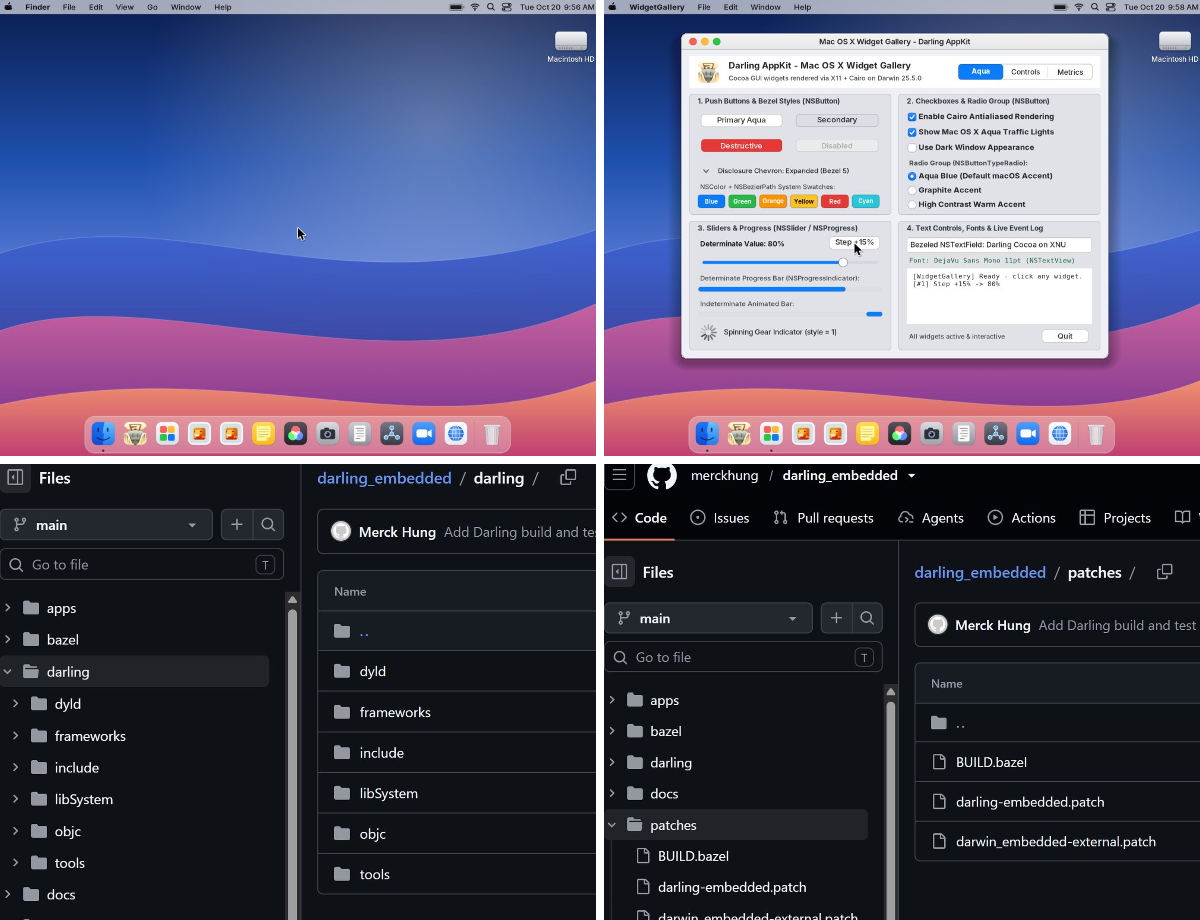
Task: Focus the Go to file field on the patches page
Action: tap(744, 657)
